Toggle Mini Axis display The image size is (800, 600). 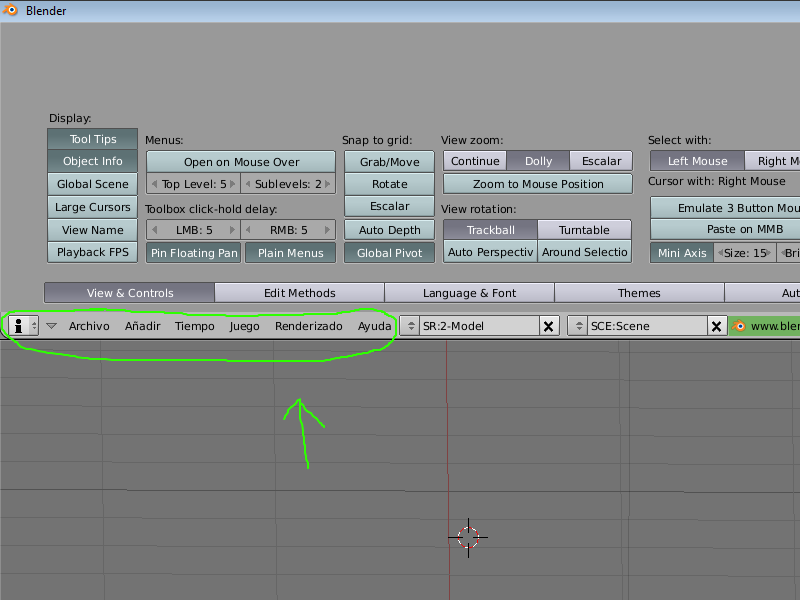click(x=682, y=253)
